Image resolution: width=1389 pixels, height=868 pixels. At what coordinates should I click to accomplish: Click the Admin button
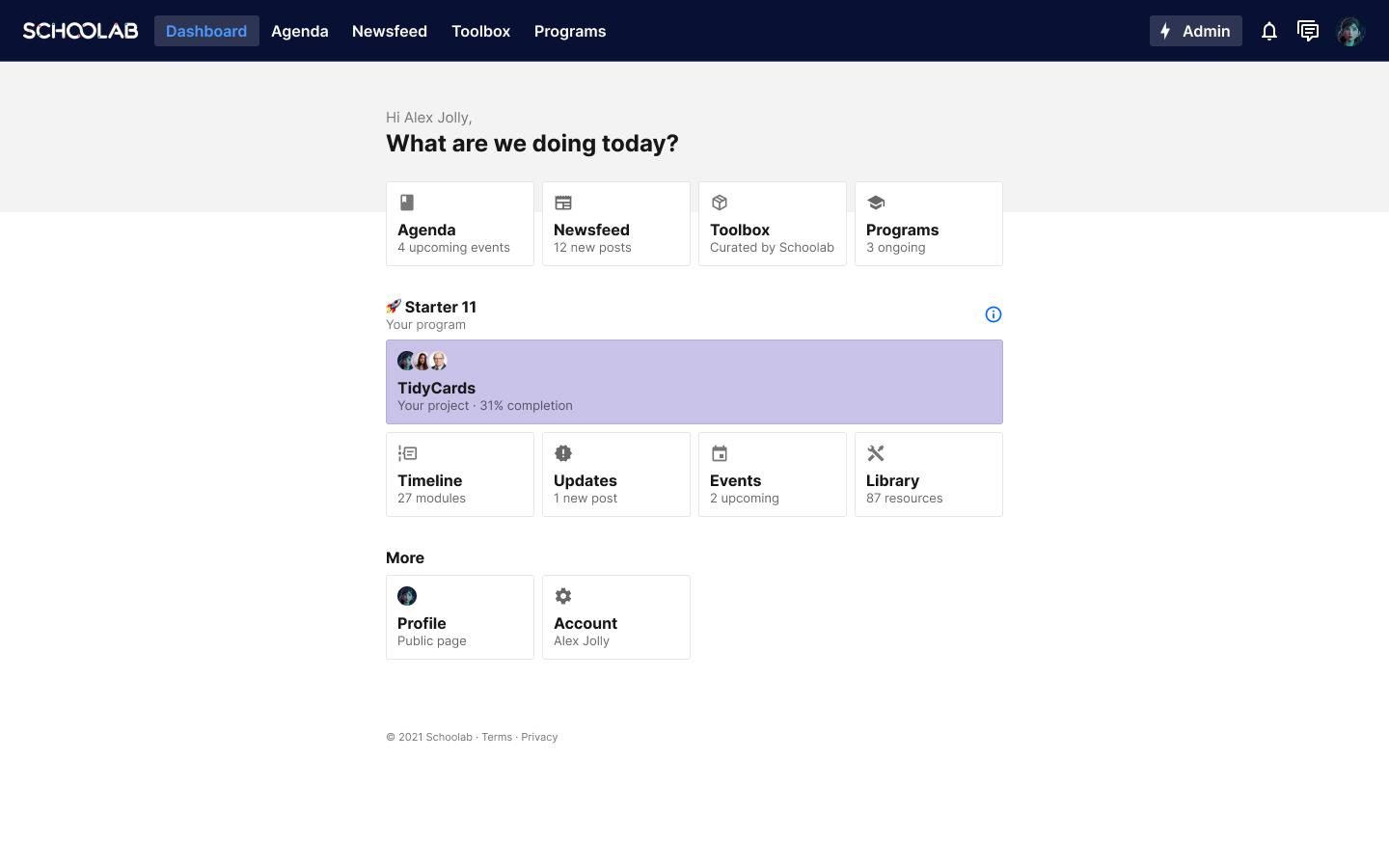1195,31
